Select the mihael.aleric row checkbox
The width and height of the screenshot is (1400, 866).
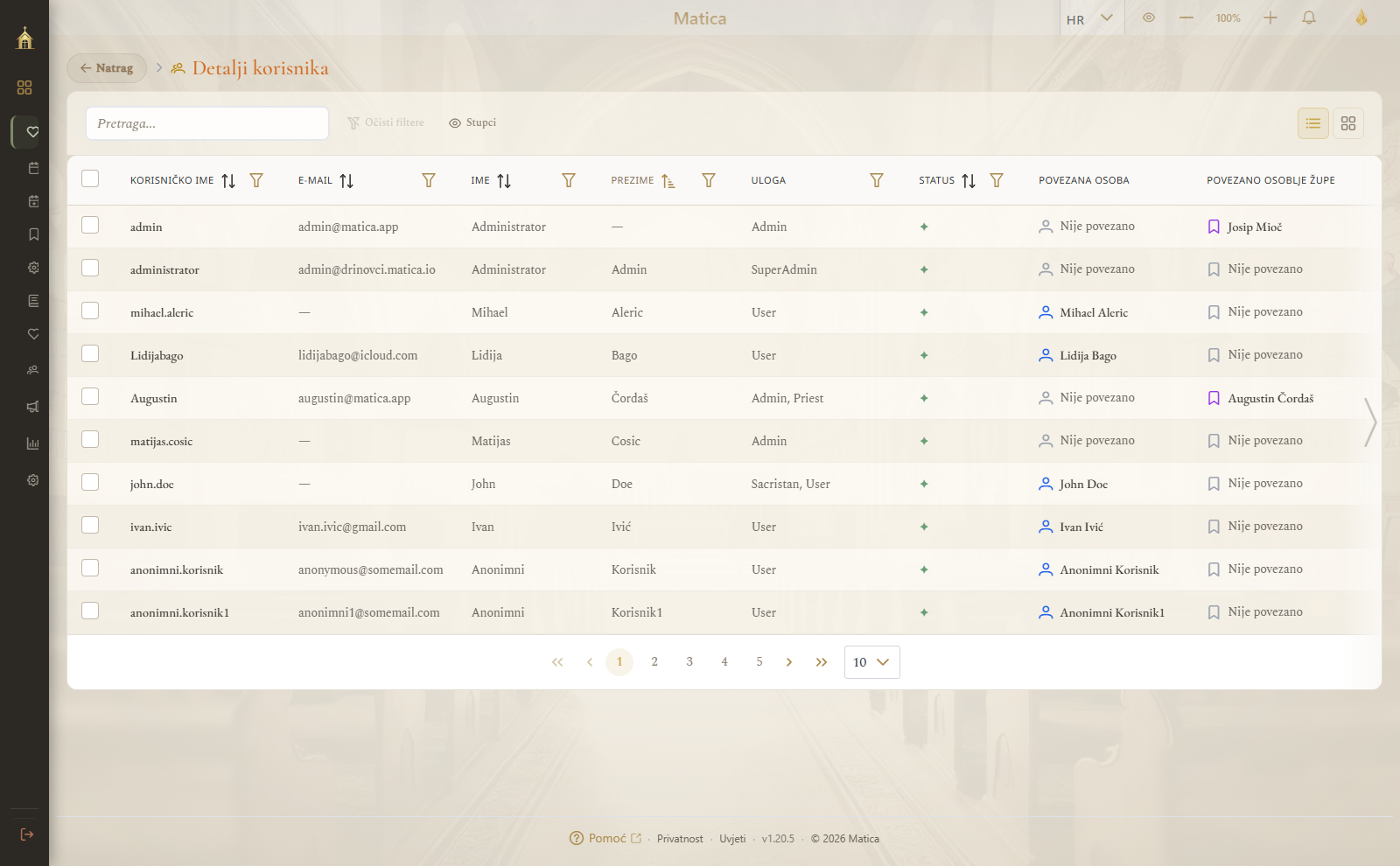coord(90,311)
